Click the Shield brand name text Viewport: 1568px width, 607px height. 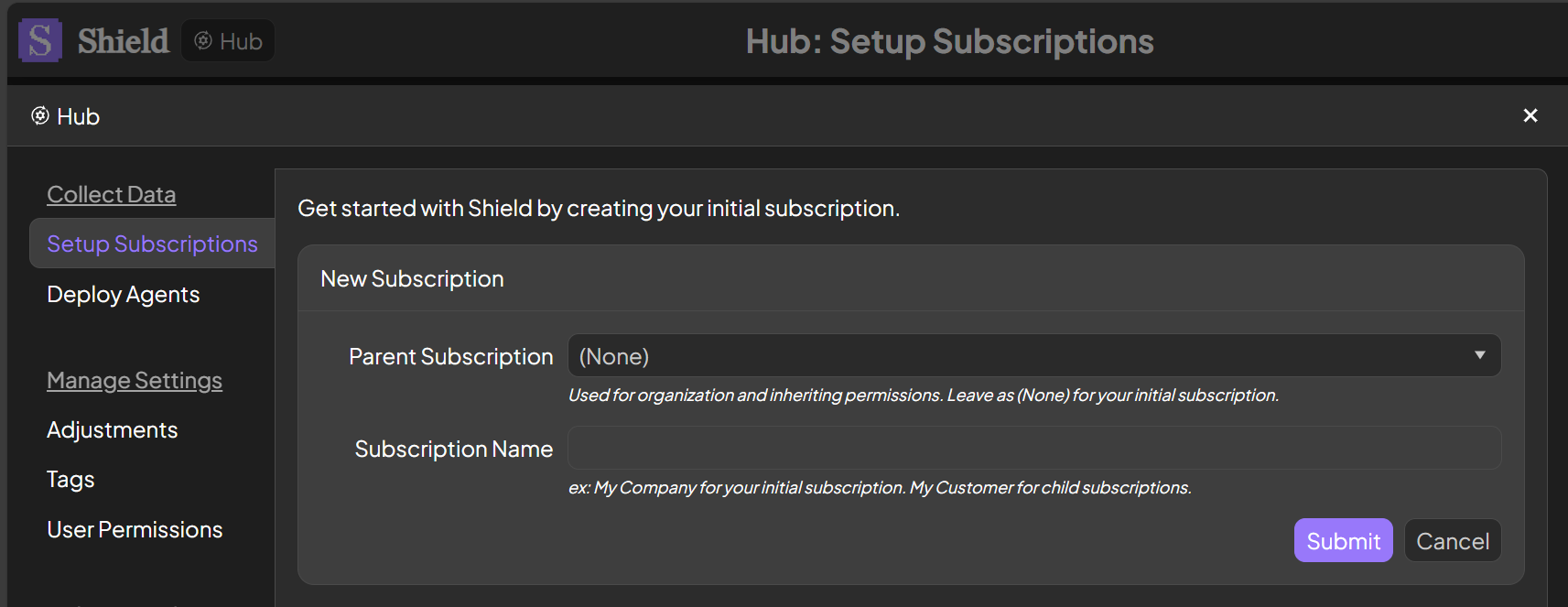point(123,41)
